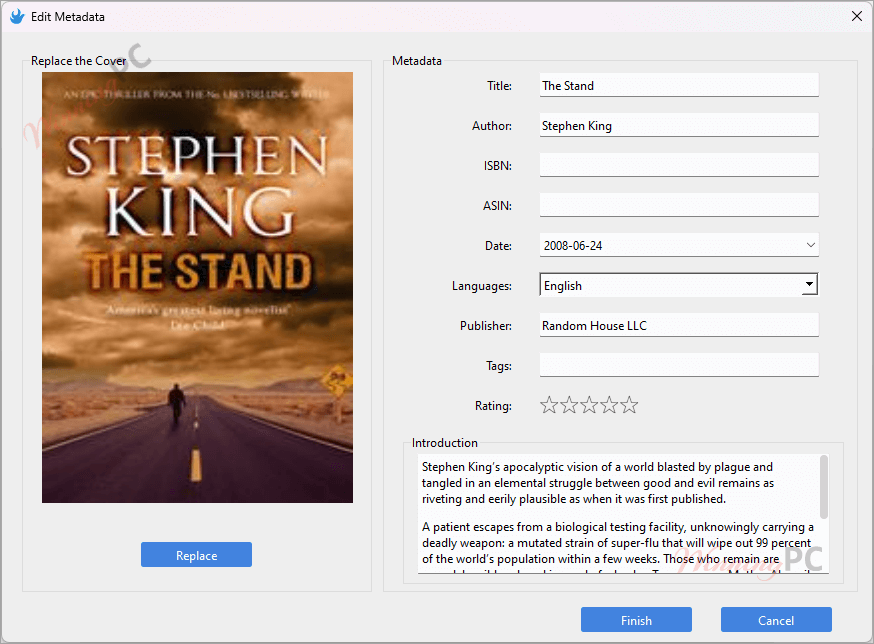Focus the empty Tags field
This screenshot has height=644, width=874.
point(679,365)
